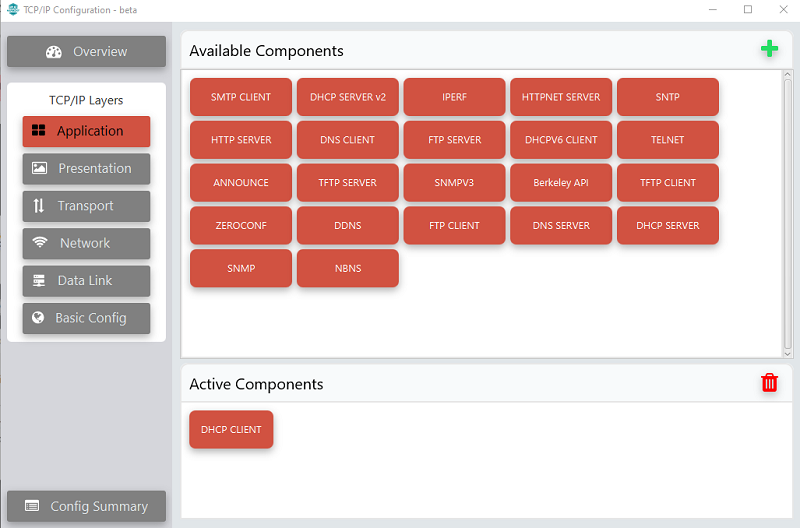The width and height of the screenshot is (800, 528).
Task: Select the Data Link server icon
Action: [x=39, y=280]
